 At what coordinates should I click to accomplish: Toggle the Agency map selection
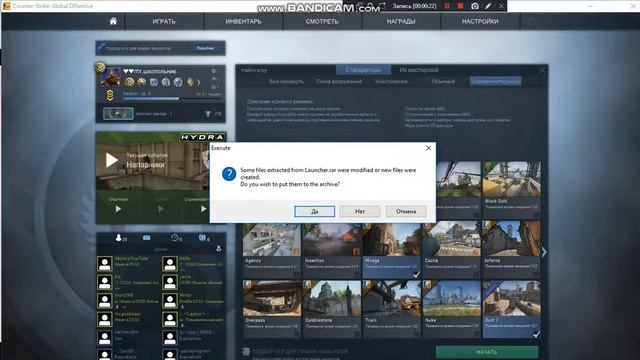click(x=272, y=250)
